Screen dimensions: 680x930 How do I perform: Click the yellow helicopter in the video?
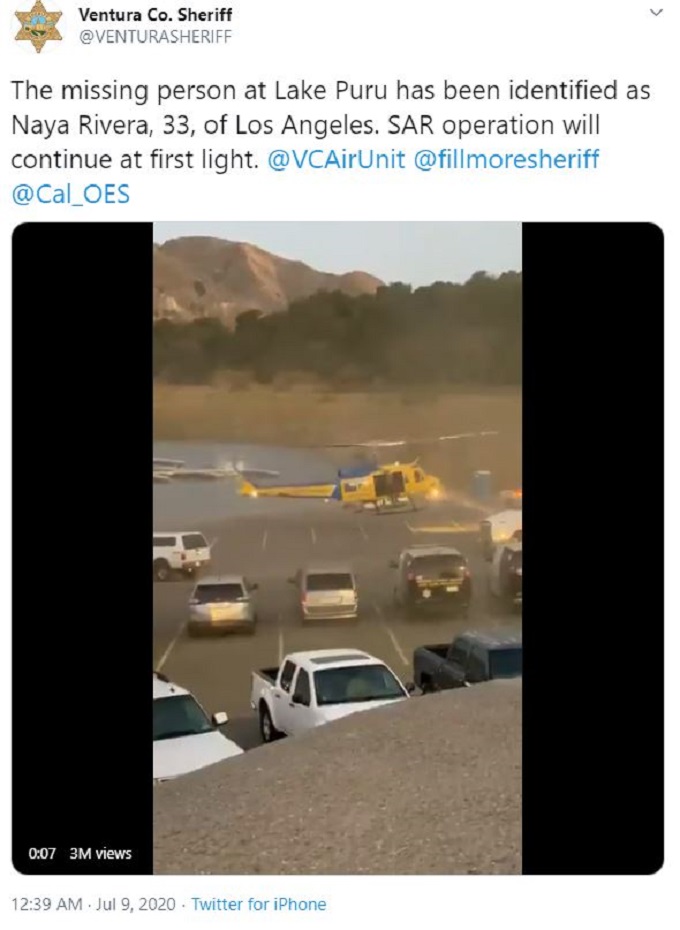[x=341, y=482]
